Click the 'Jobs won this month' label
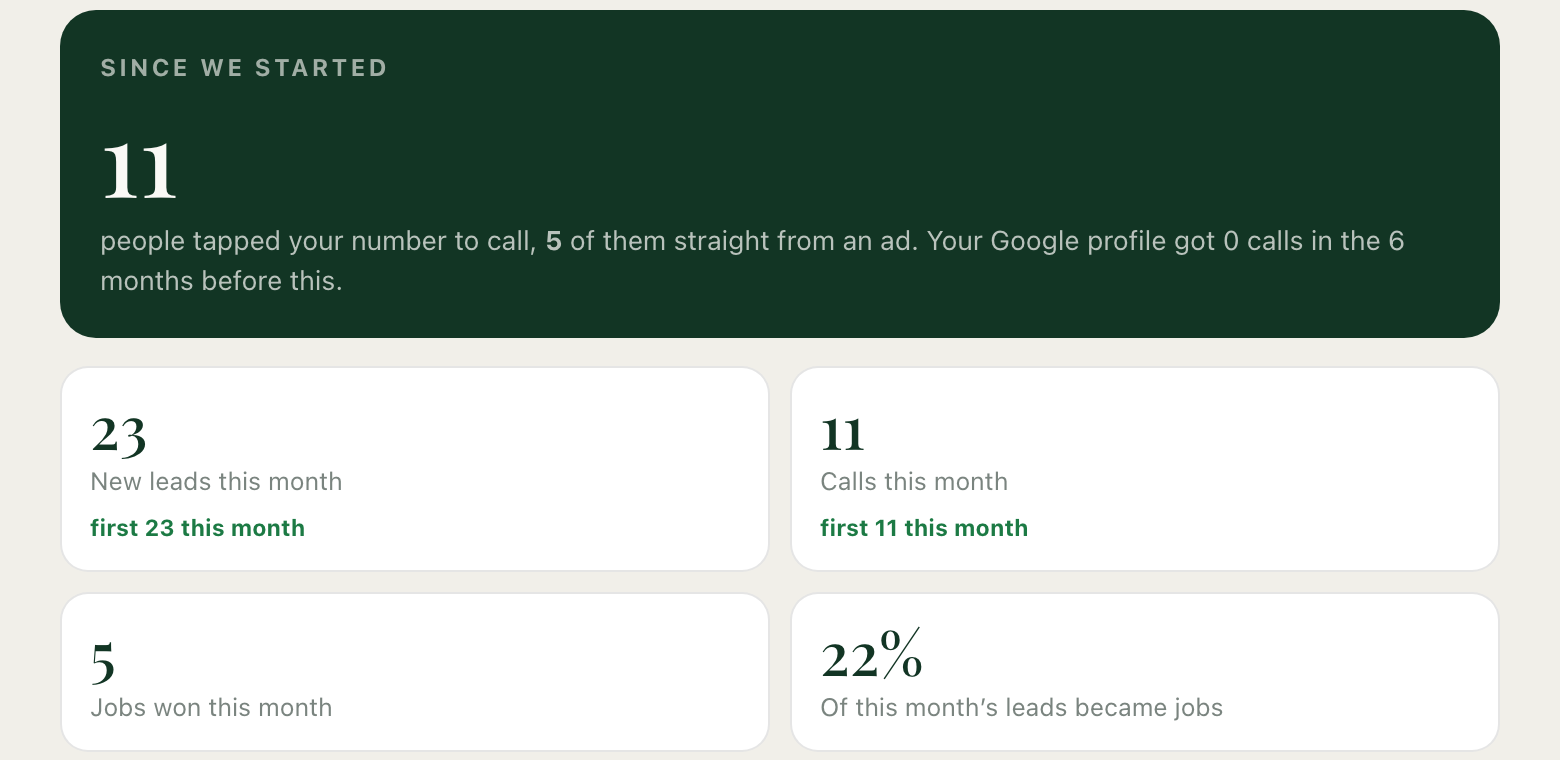 tap(211, 708)
